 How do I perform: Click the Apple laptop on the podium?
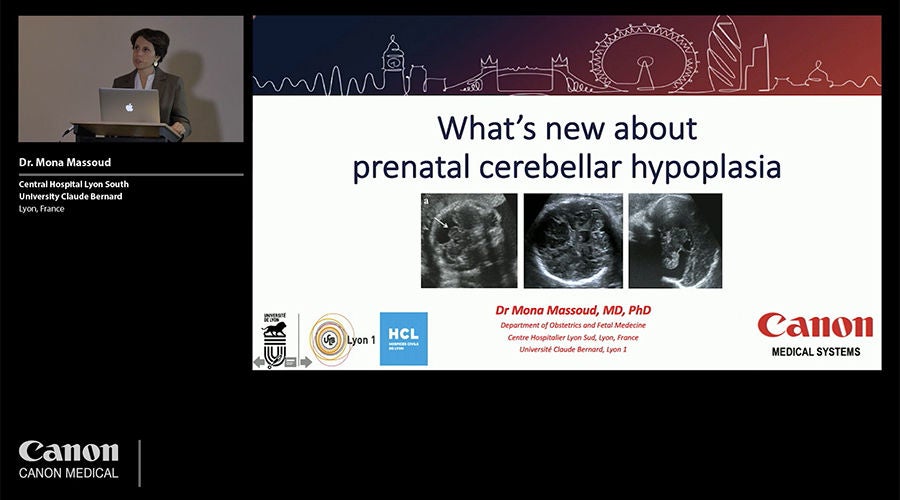[129, 106]
